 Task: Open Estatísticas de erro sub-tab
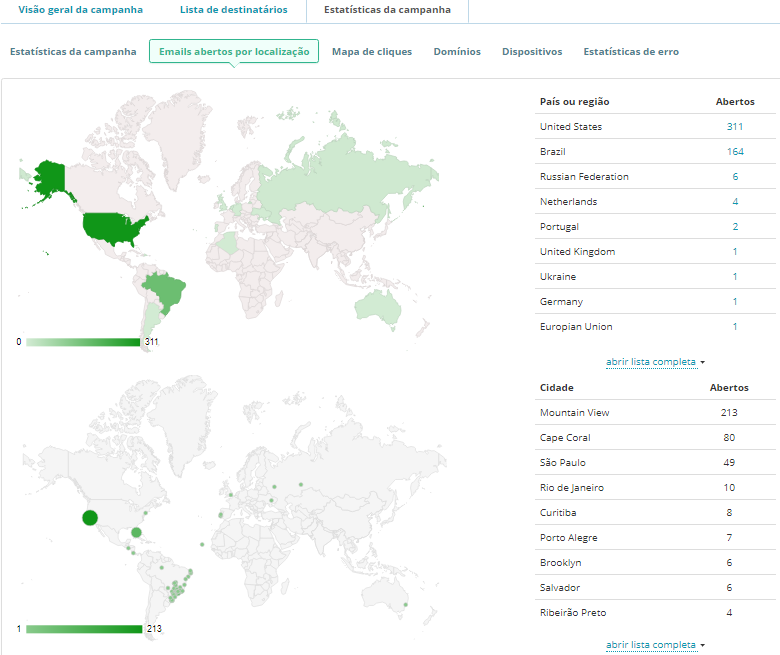point(631,52)
